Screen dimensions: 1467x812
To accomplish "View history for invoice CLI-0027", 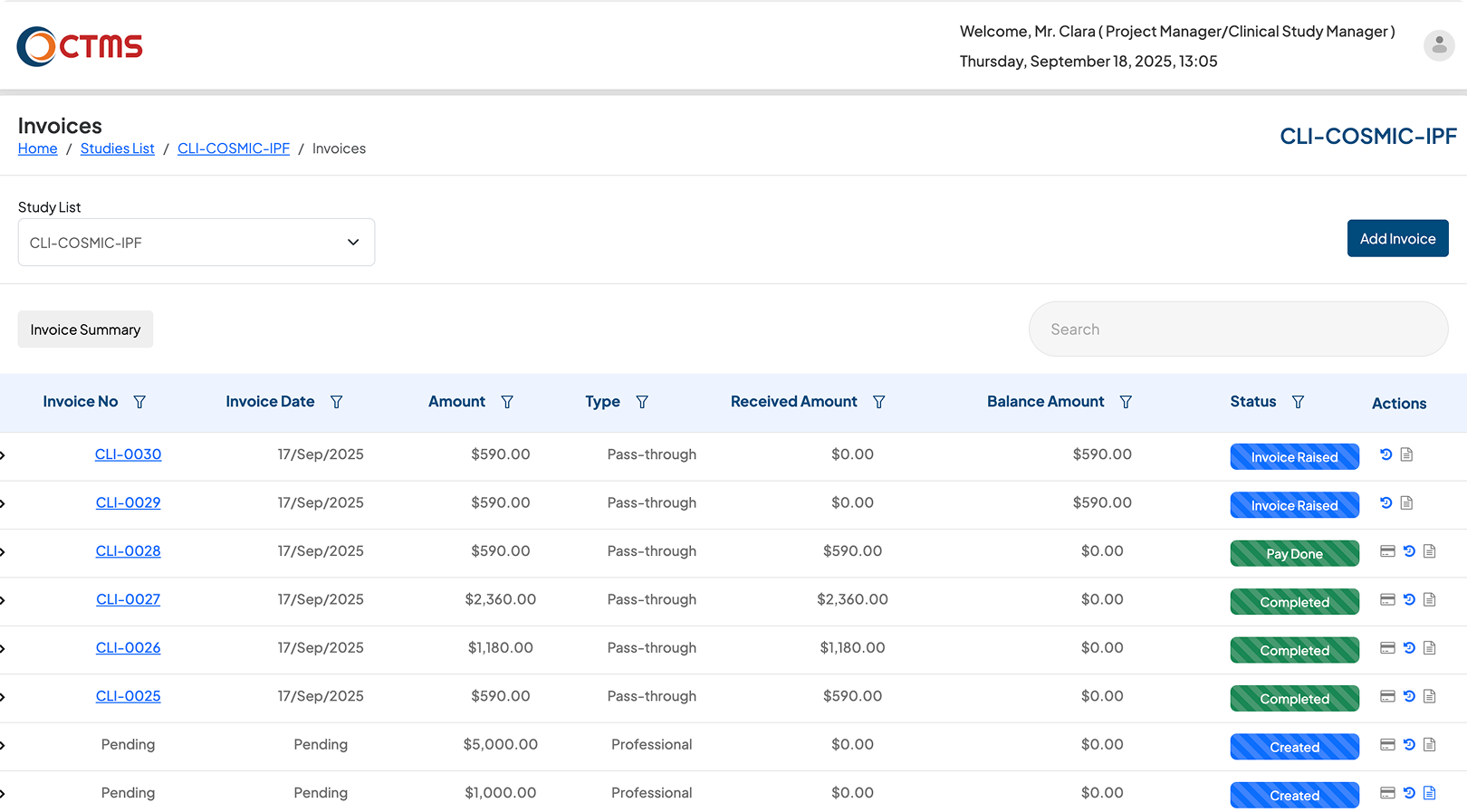I will tap(1409, 599).
